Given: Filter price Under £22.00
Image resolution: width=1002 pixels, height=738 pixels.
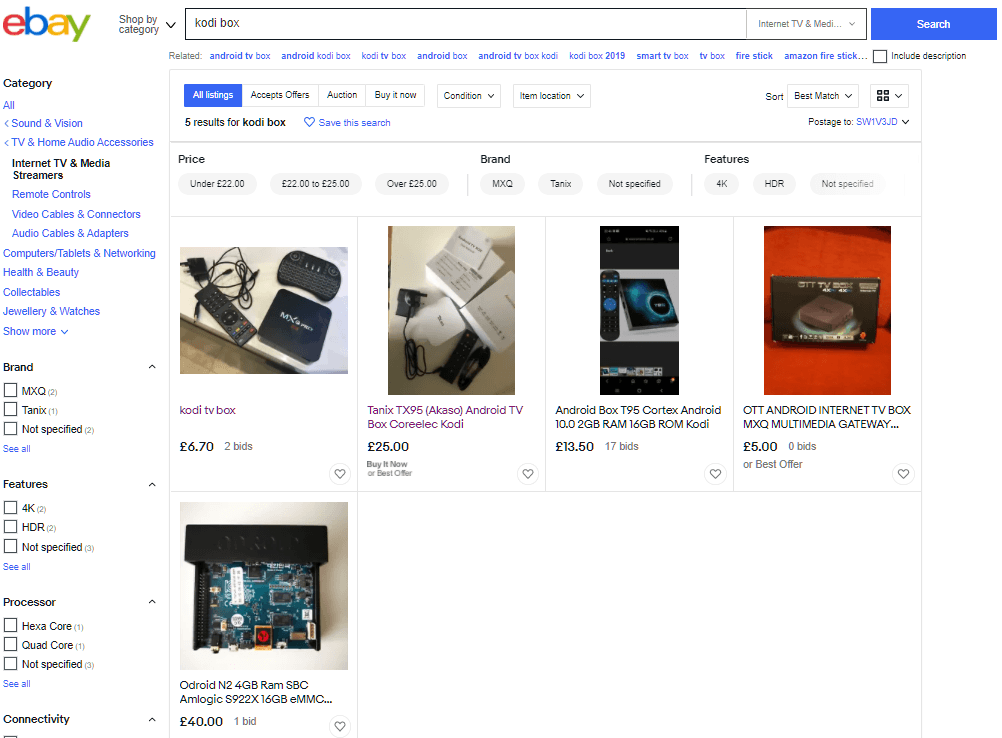Looking at the screenshot, I should 217,184.
